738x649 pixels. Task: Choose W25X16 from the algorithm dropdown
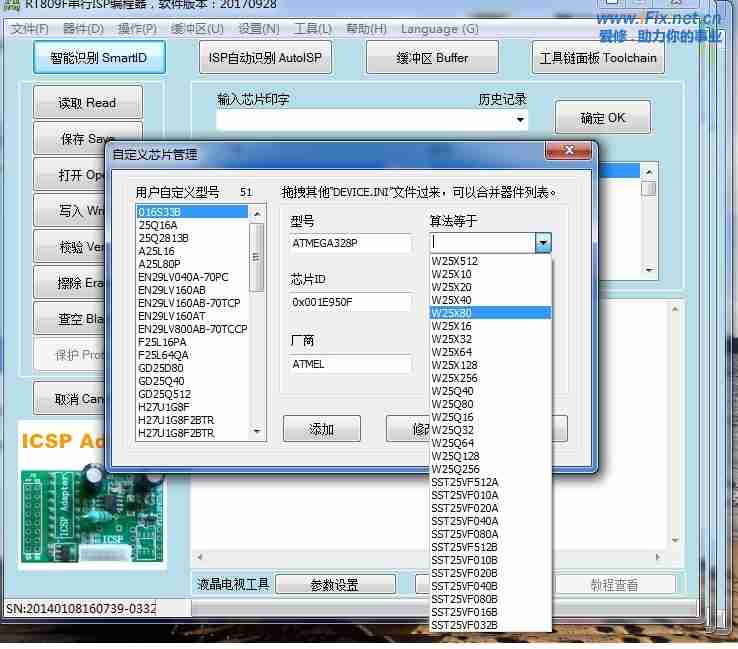490,326
